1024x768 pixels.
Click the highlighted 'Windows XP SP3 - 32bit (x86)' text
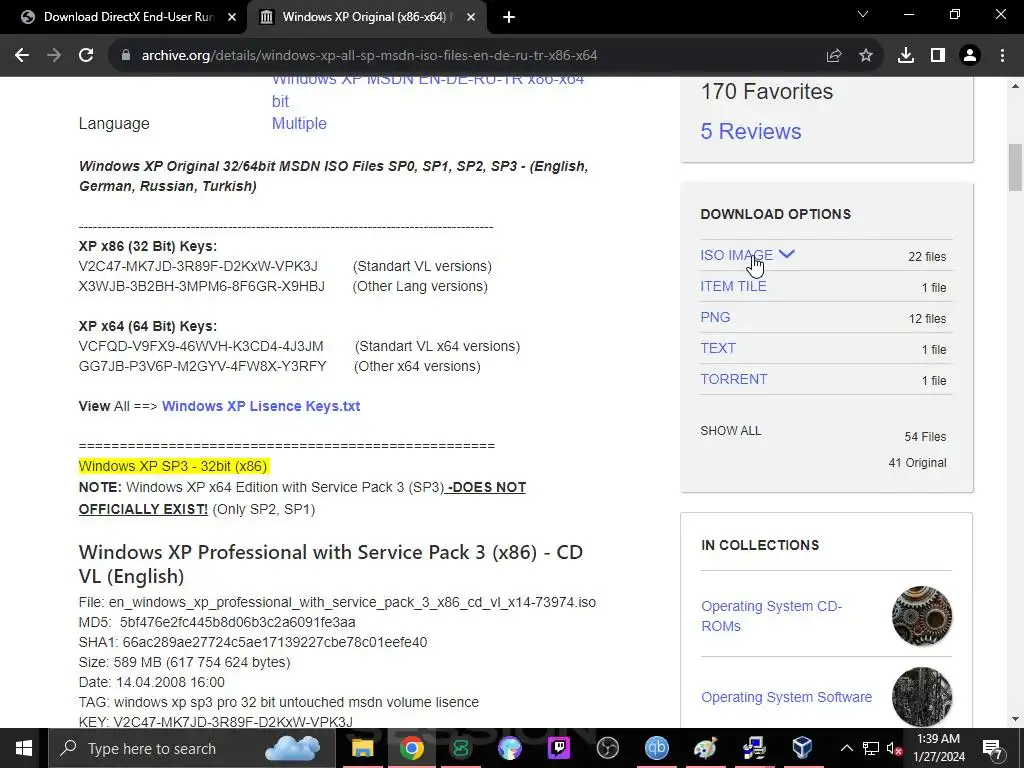click(173, 466)
